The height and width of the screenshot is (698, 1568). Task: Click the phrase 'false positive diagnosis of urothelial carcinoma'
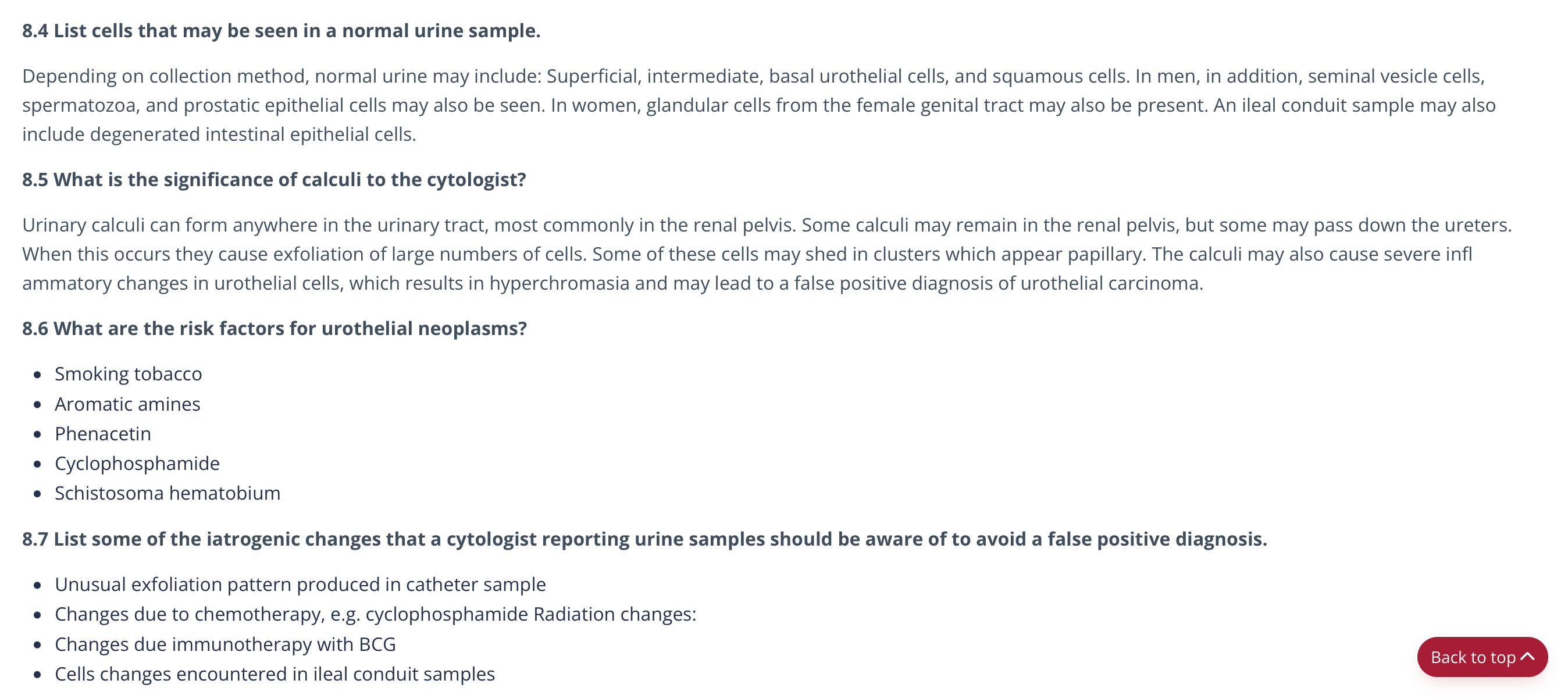997,284
